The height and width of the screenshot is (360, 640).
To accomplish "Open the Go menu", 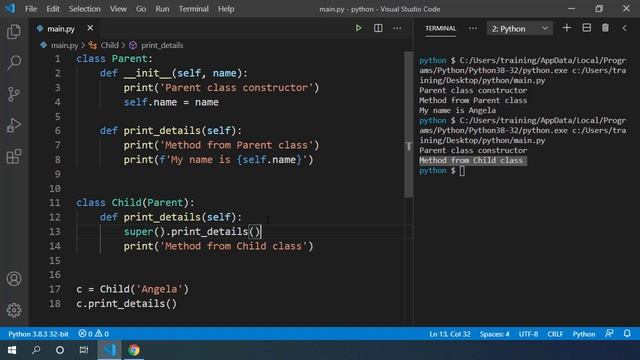I will click(141, 9).
